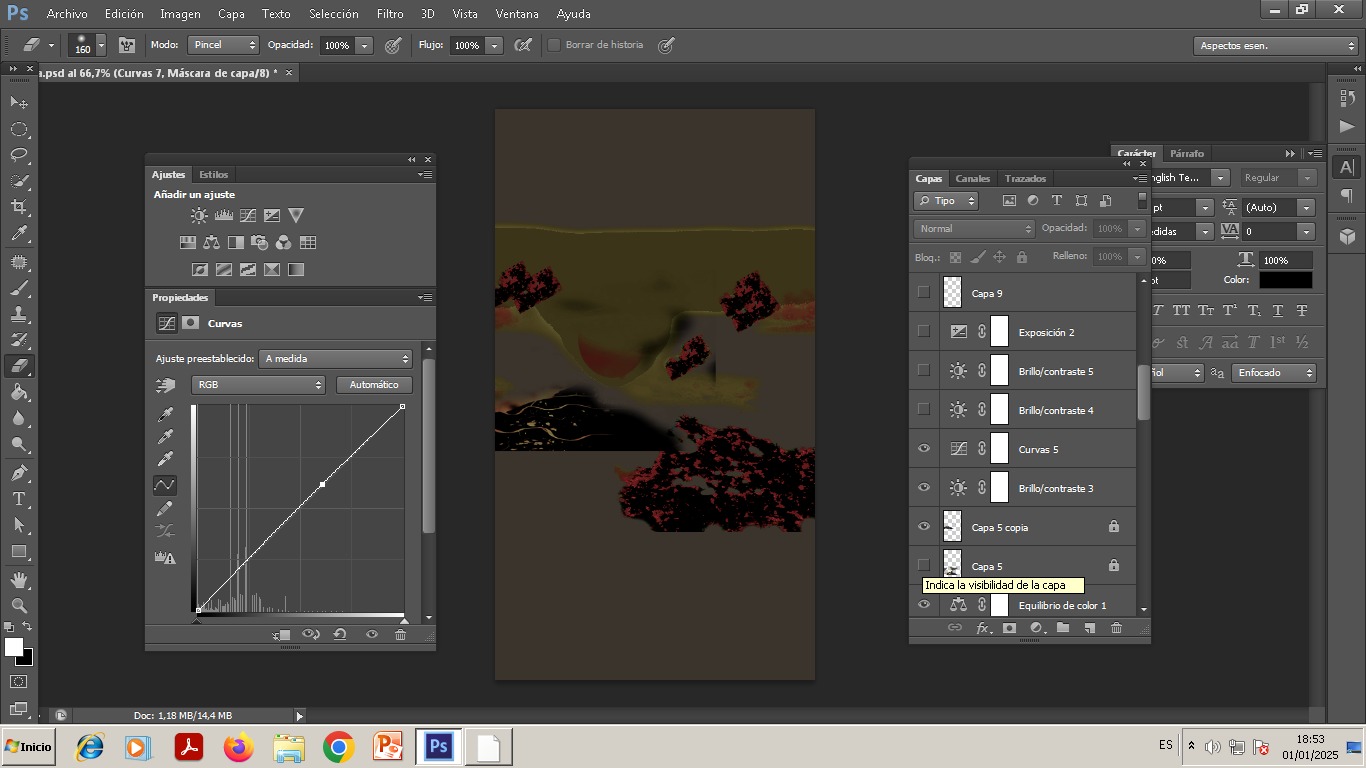Select the Move tool
Viewport: 1366px width, 768px height.
(x=19, y=102)
